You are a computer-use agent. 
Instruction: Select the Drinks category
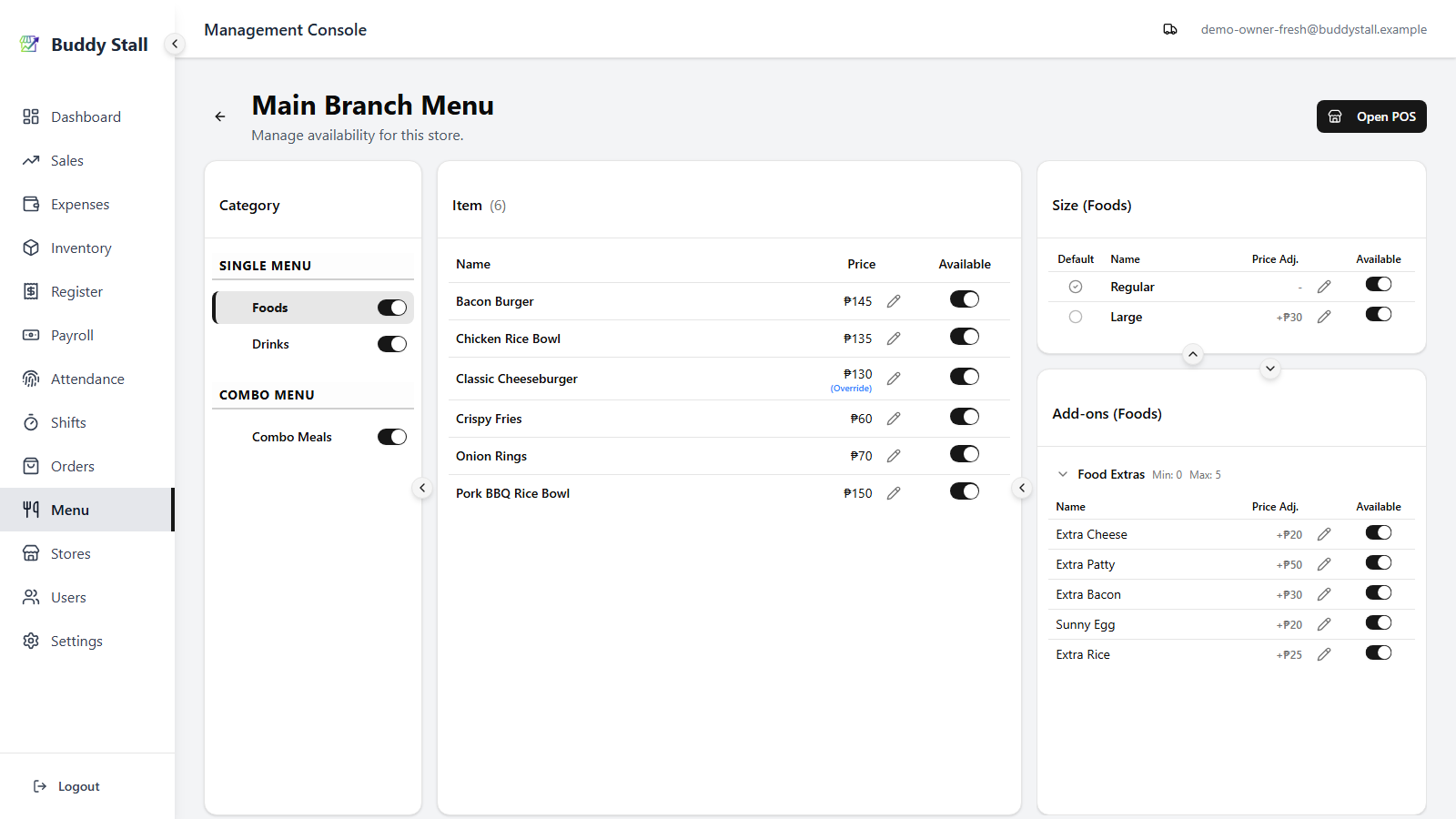click(313, 344)
